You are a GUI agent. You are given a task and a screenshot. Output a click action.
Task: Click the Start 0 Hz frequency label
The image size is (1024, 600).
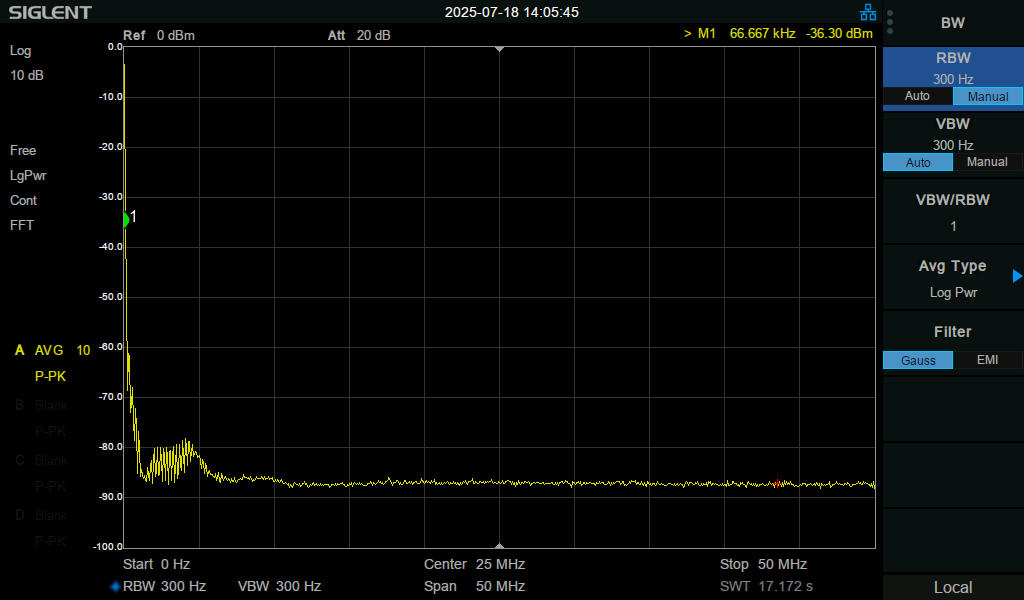coord(157,564)
